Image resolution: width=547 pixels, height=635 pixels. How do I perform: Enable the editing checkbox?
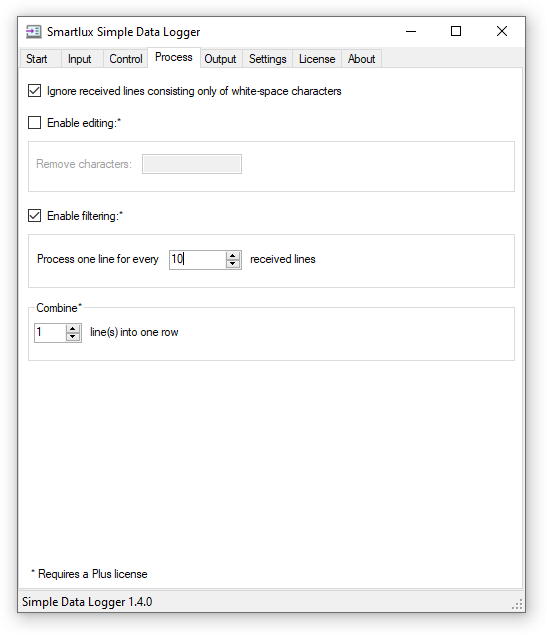(x=34, y=122)
